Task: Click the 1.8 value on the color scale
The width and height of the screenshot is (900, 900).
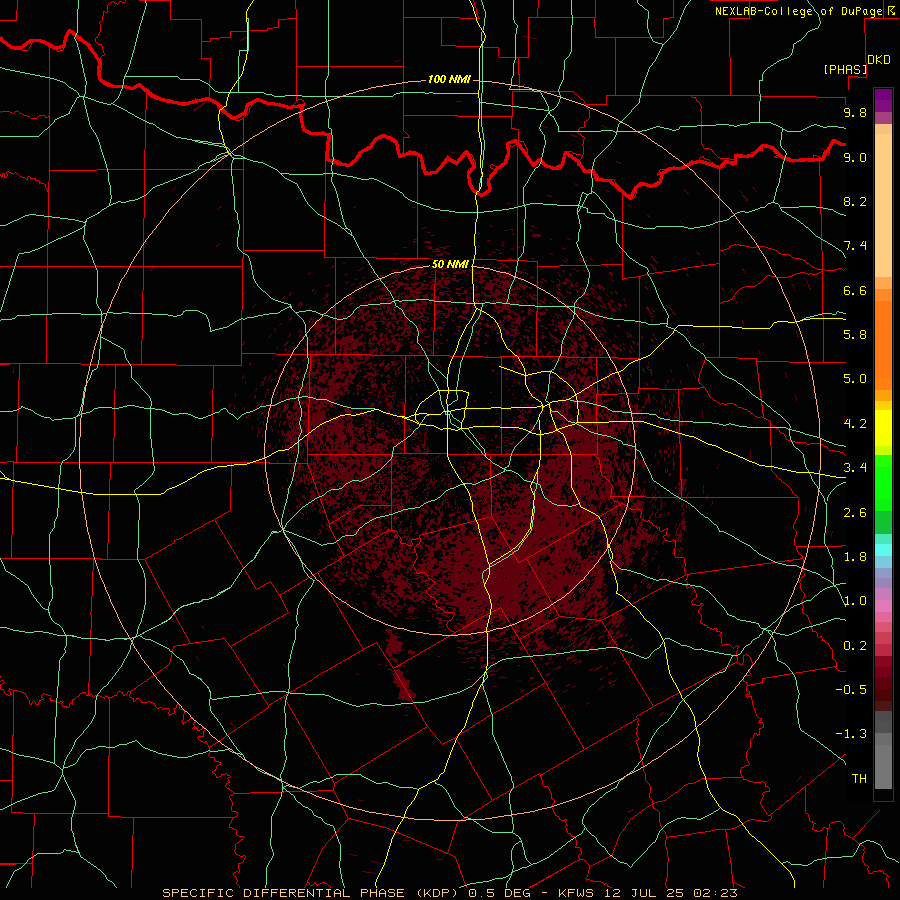Action: click(855, 557)
